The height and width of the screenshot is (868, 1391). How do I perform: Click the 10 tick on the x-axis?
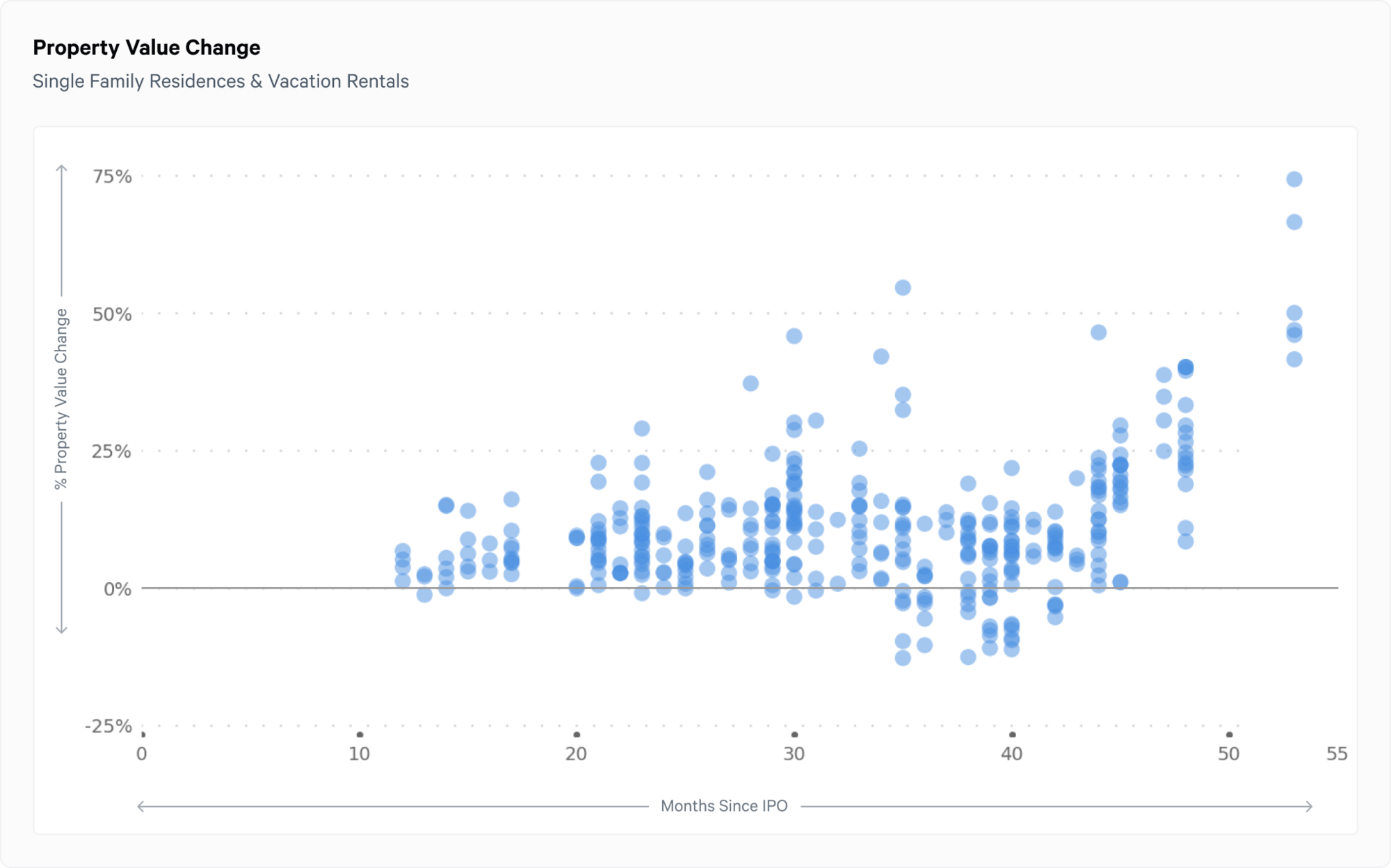359,754
